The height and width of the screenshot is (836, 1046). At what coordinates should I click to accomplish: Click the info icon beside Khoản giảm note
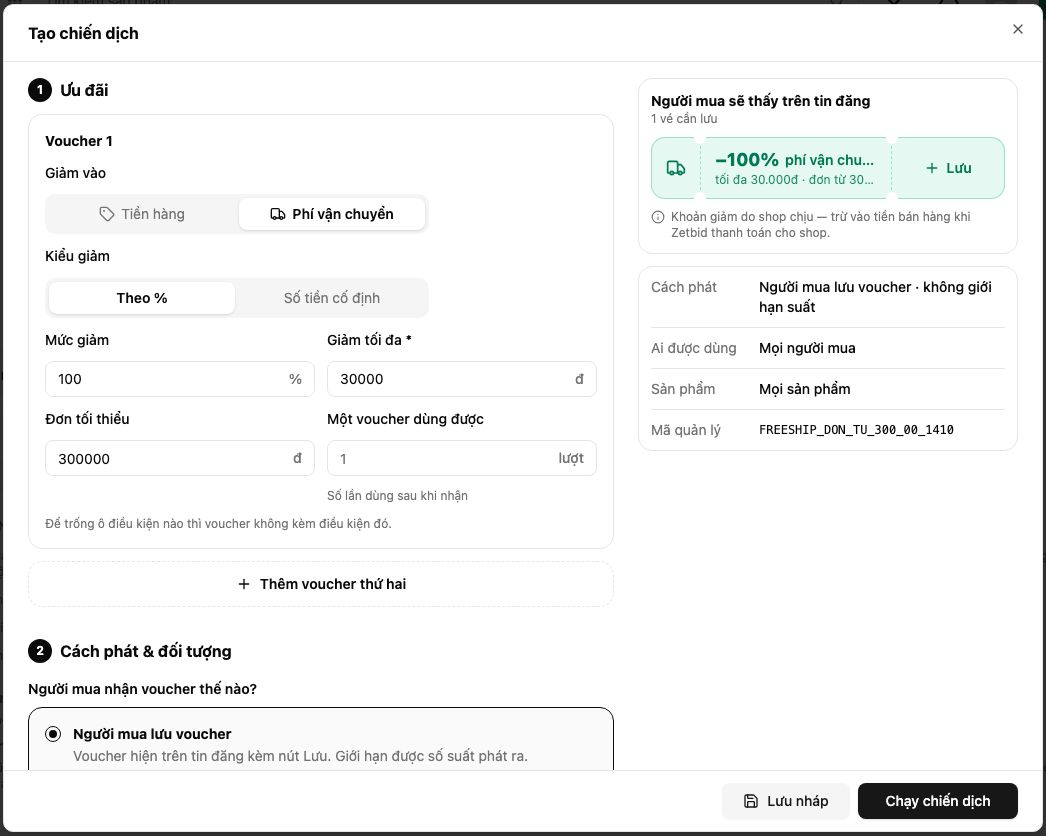[658, 217]
